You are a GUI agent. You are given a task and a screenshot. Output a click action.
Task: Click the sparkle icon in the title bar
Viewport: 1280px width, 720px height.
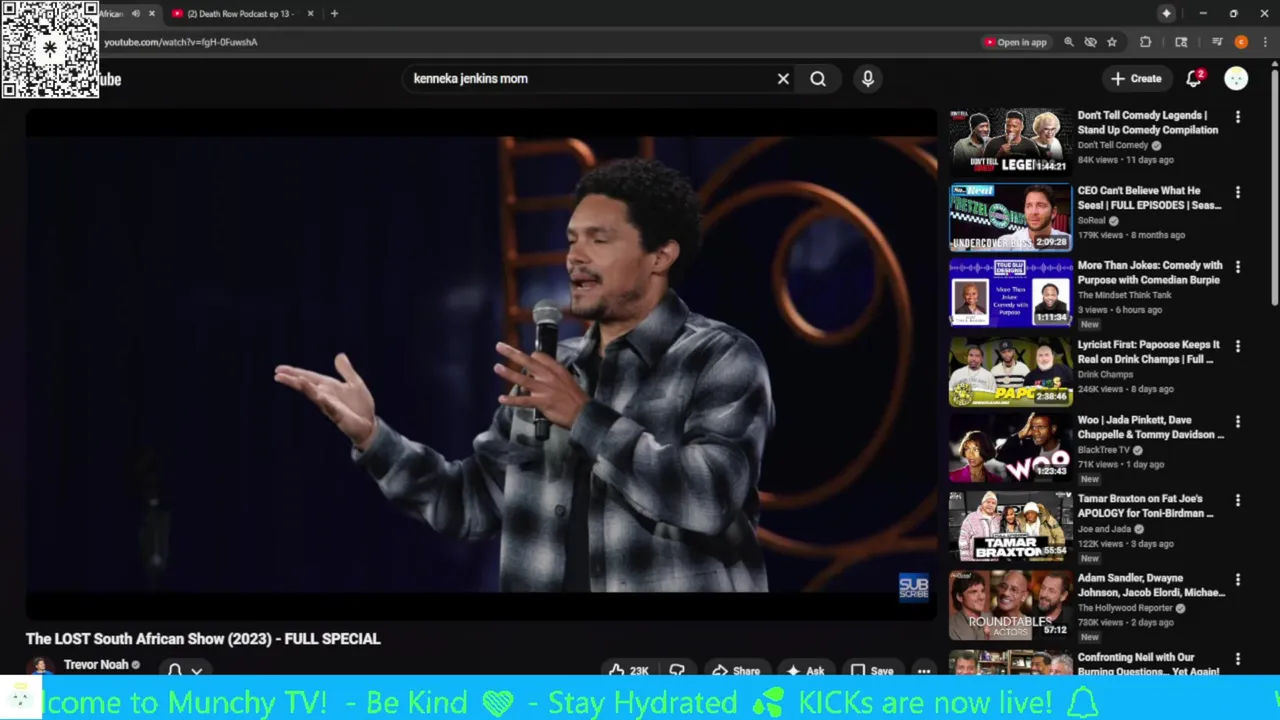pyautogui.click(x=1166, y=13)
